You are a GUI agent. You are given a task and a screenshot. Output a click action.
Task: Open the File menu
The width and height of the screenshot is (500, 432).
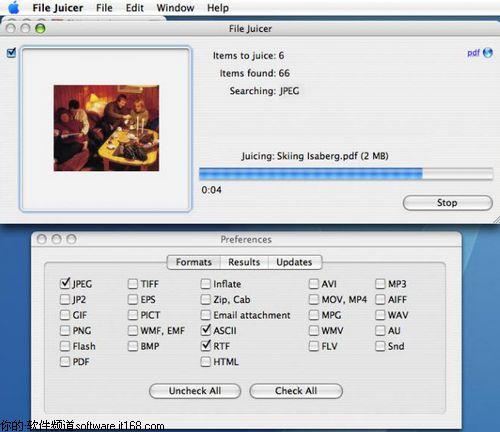[x=104, y=8]
